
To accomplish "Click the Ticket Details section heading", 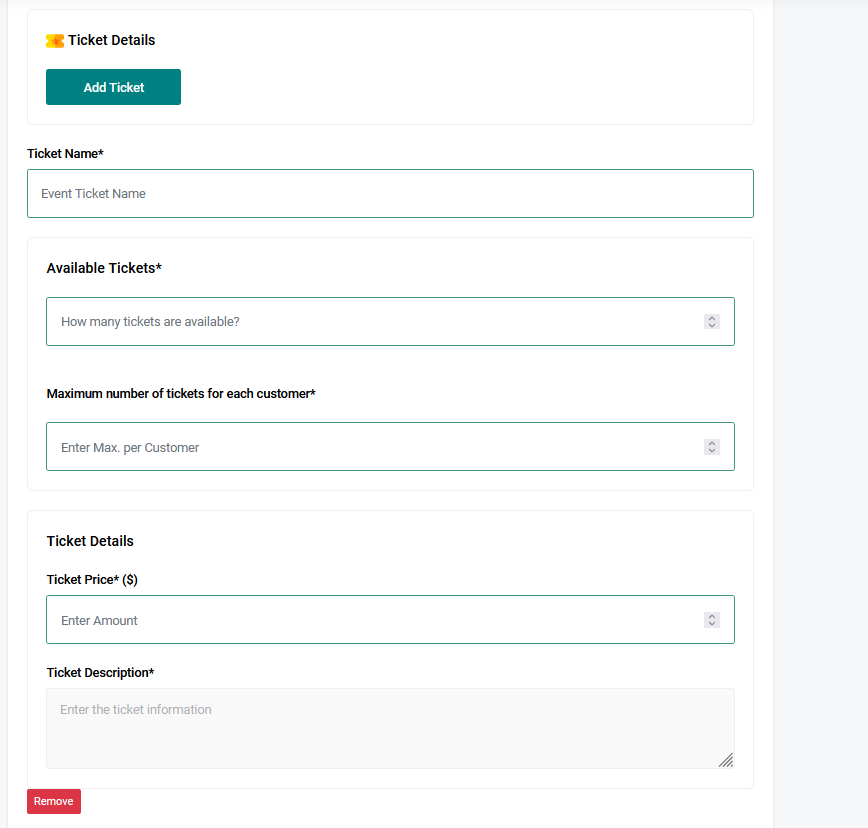I will click(90, 540).
